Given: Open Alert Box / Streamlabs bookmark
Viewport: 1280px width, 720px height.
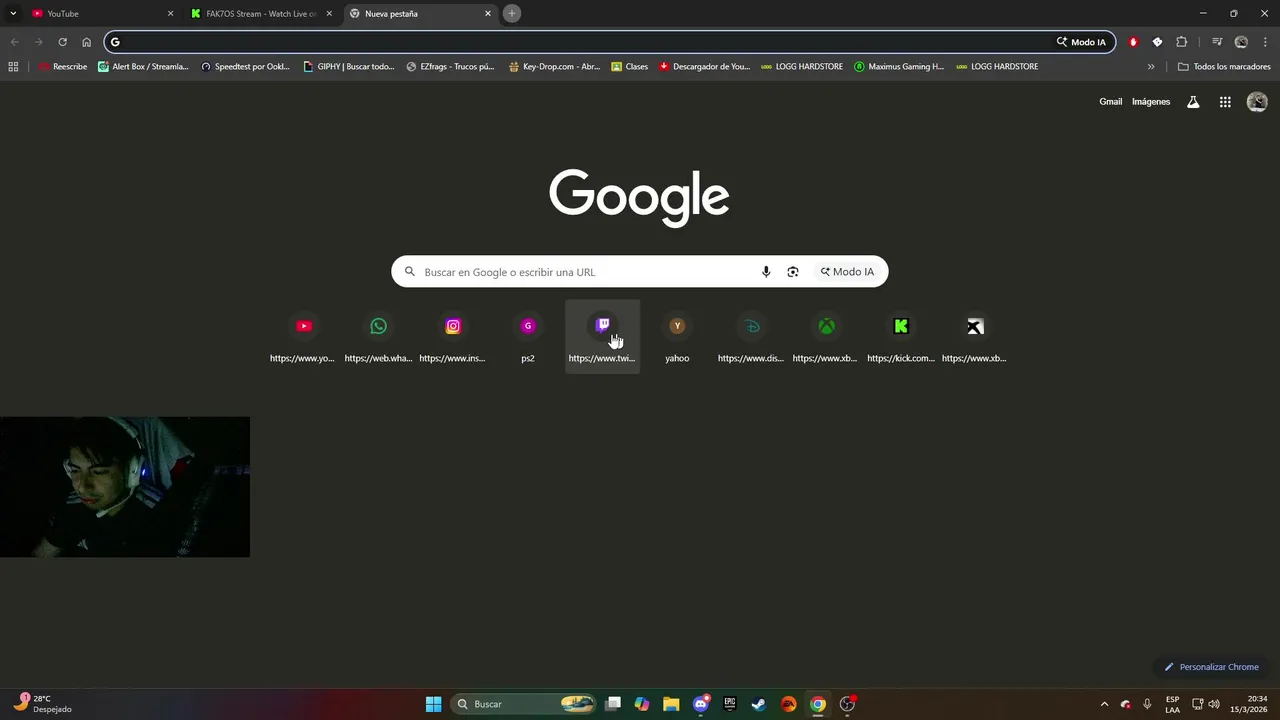Looking at the screenshot, I should pos(143,67).
